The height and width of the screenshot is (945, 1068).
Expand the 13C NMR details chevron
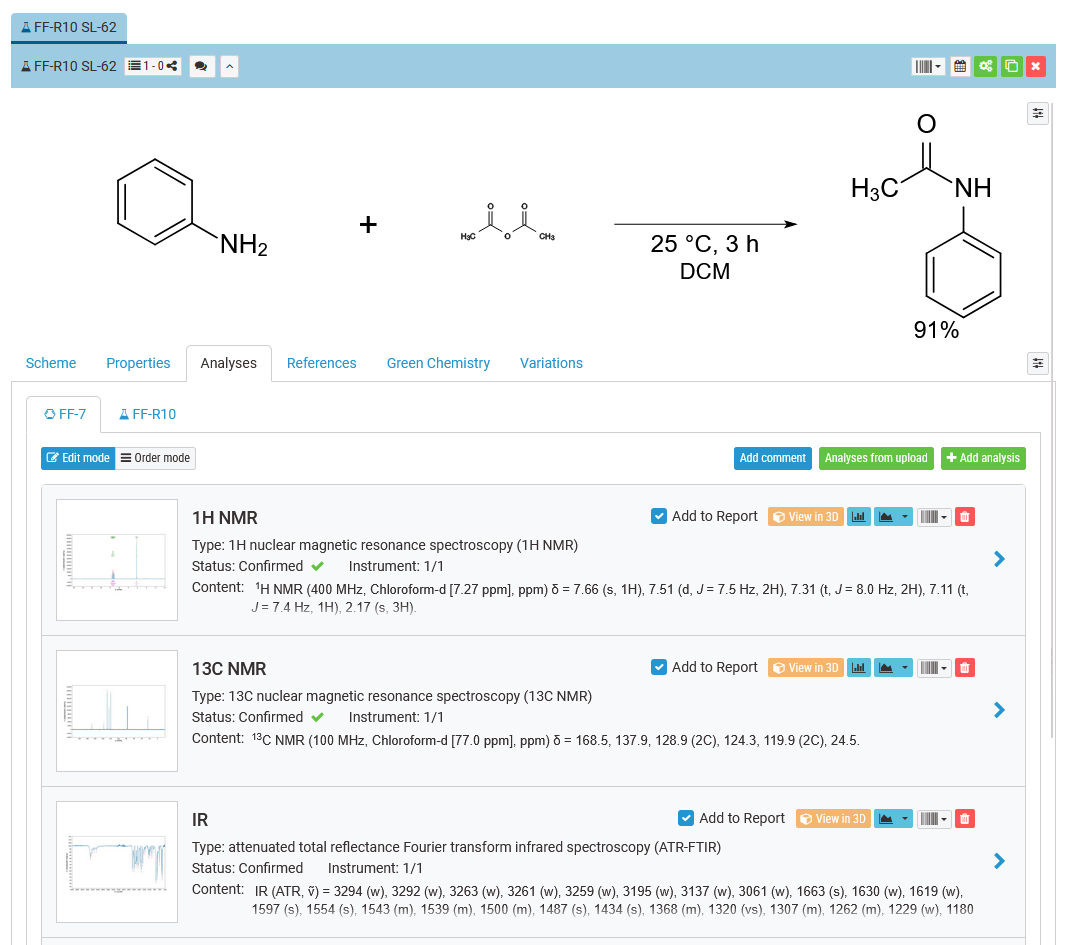click(998, 710)
